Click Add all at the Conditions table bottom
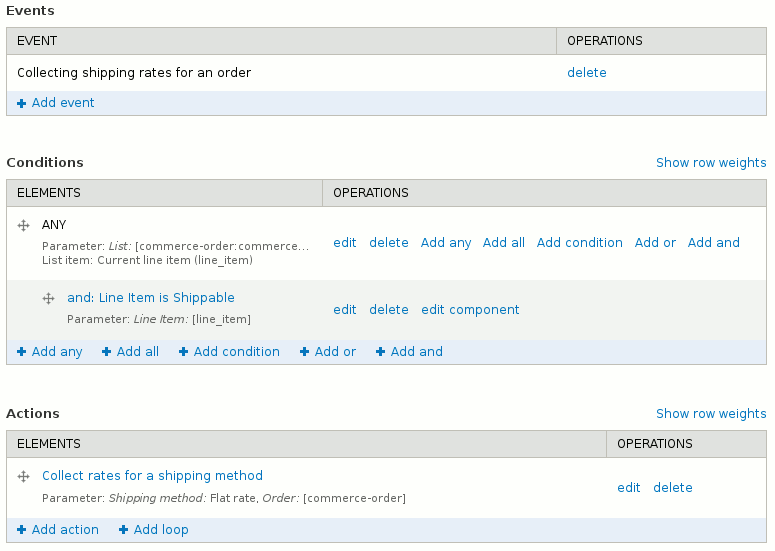The image size is (775, 551). (137, 352)
